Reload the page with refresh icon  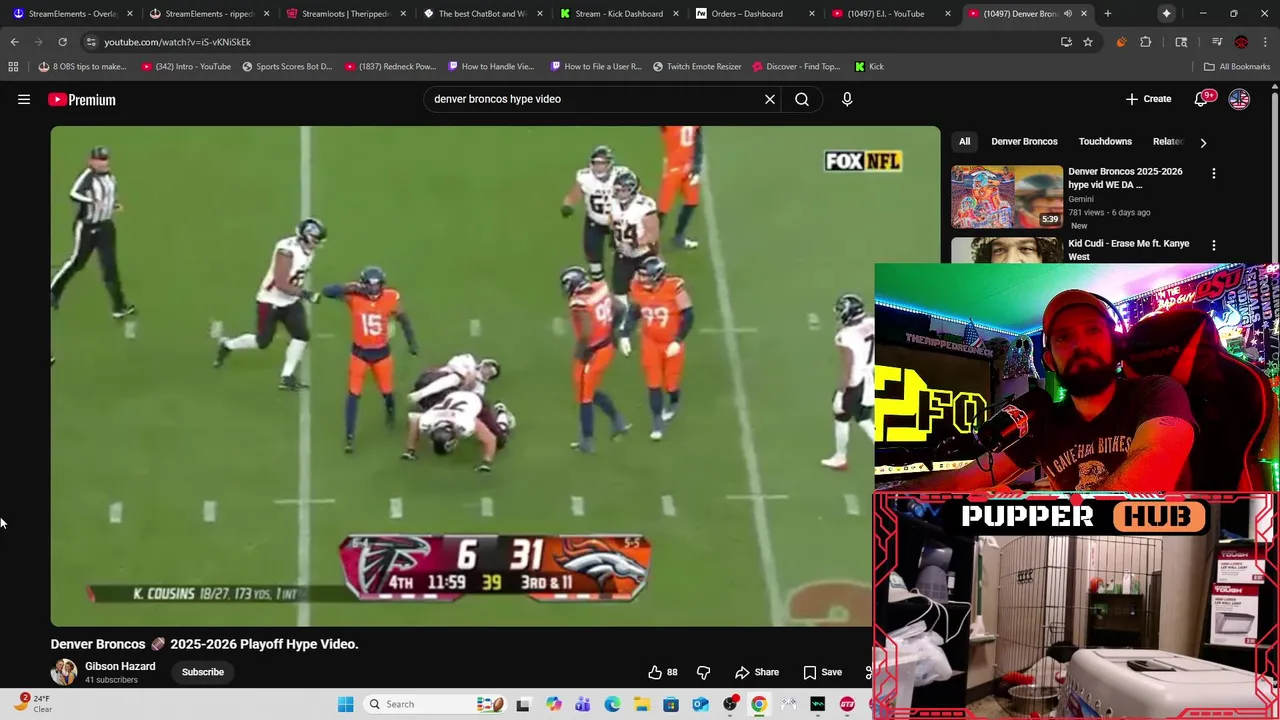(x=62, y=42)
